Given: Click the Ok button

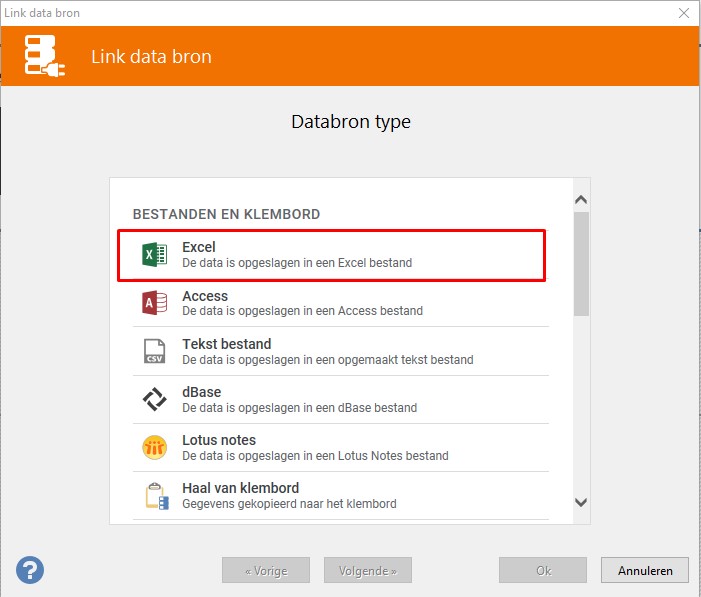Looking at the screenshot, I should [x=543, y=571].
